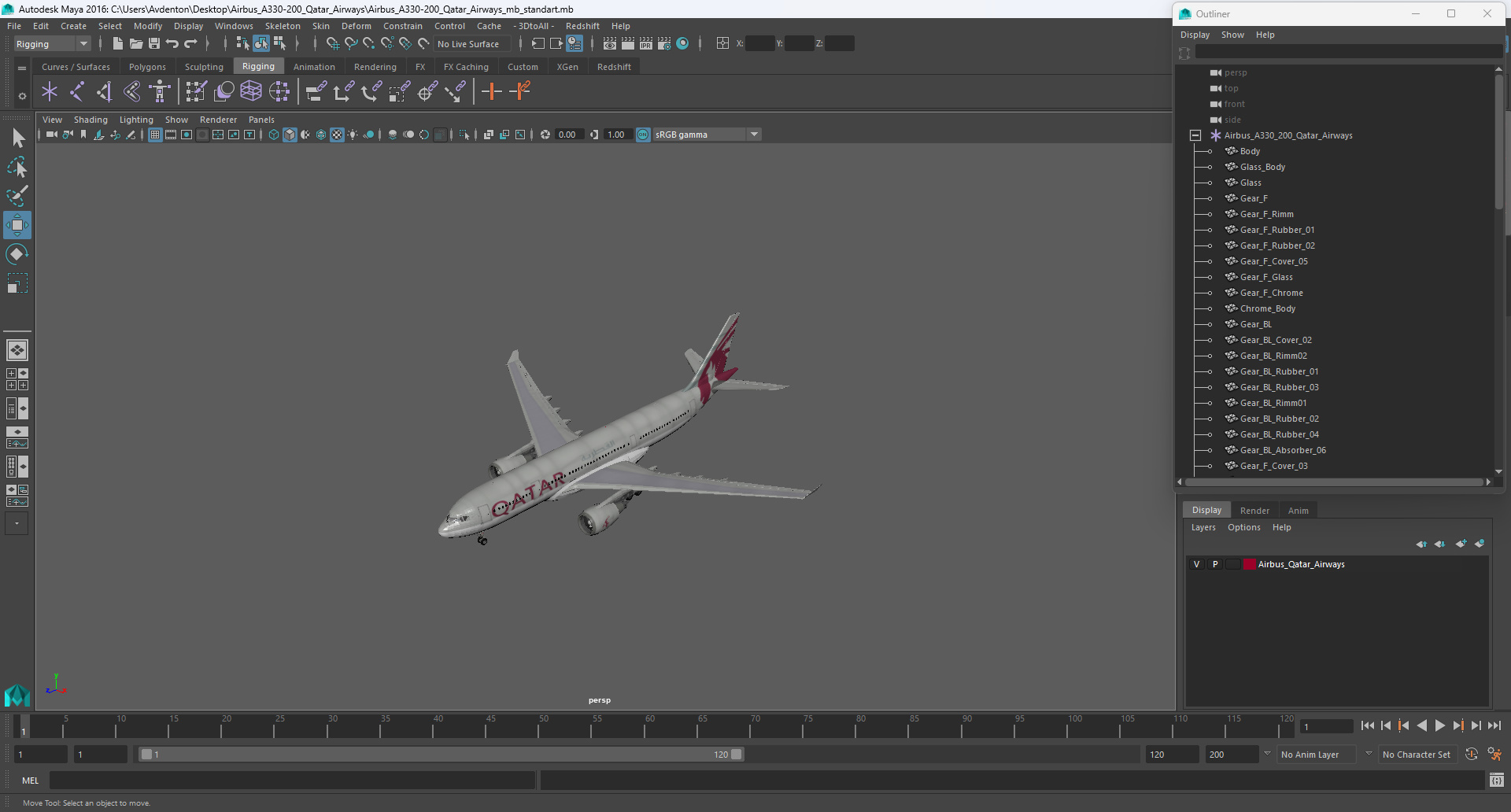Activate the Move tool
This screenshot has height=812, width=1511.
coord(17,225)
